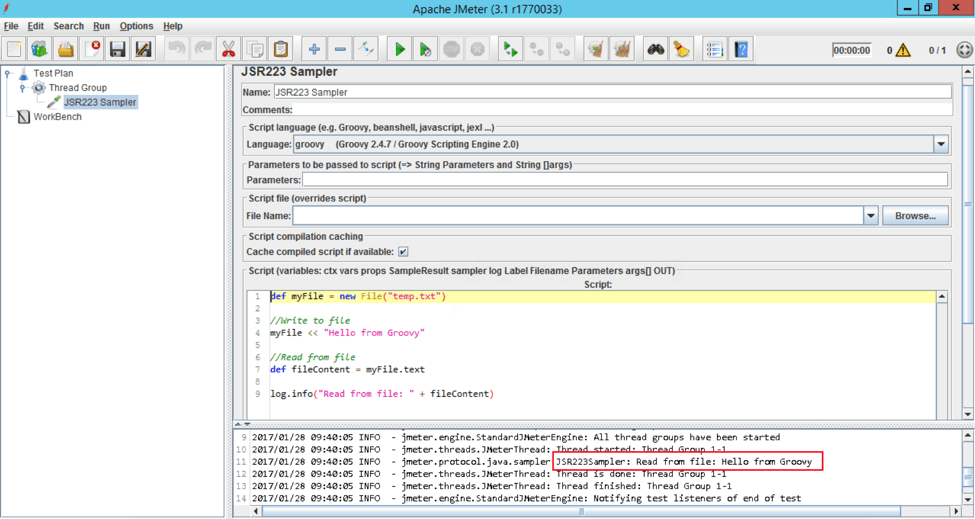The height and width of the screenshot is (519, 975).
Task: Click the log panel horizontal scrollbar
Action: (580, 511)
